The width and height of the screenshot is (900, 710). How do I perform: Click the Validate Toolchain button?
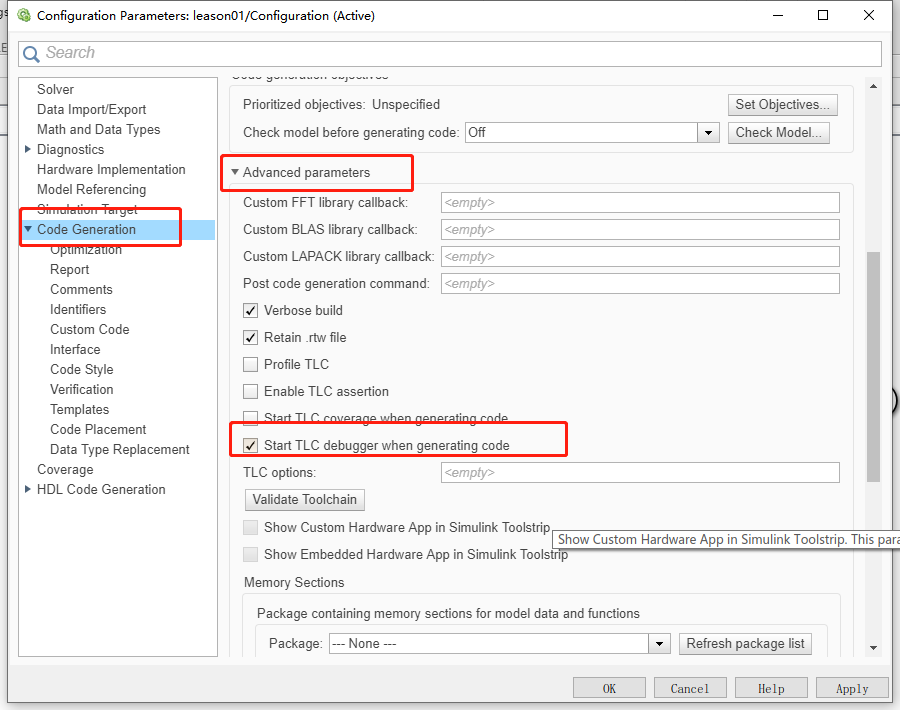pos(305,499)
